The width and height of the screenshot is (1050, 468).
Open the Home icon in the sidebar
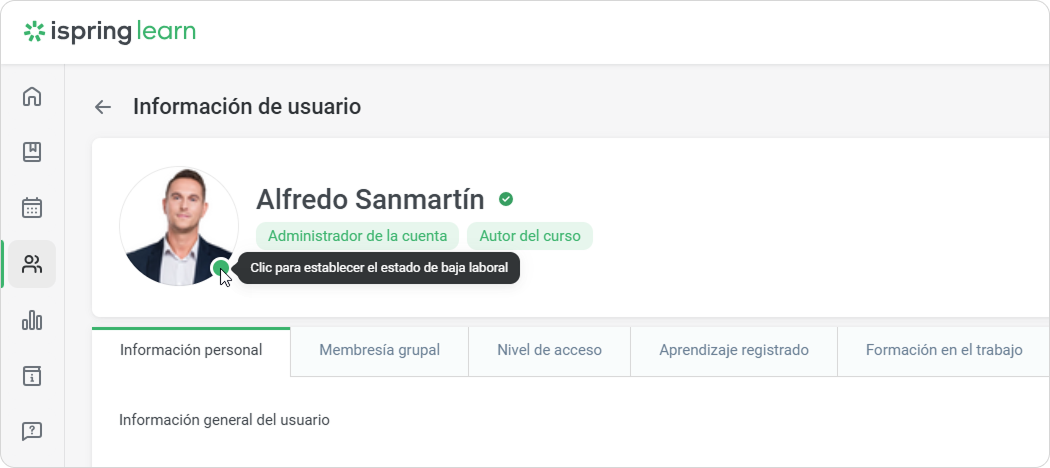[32, 96]
